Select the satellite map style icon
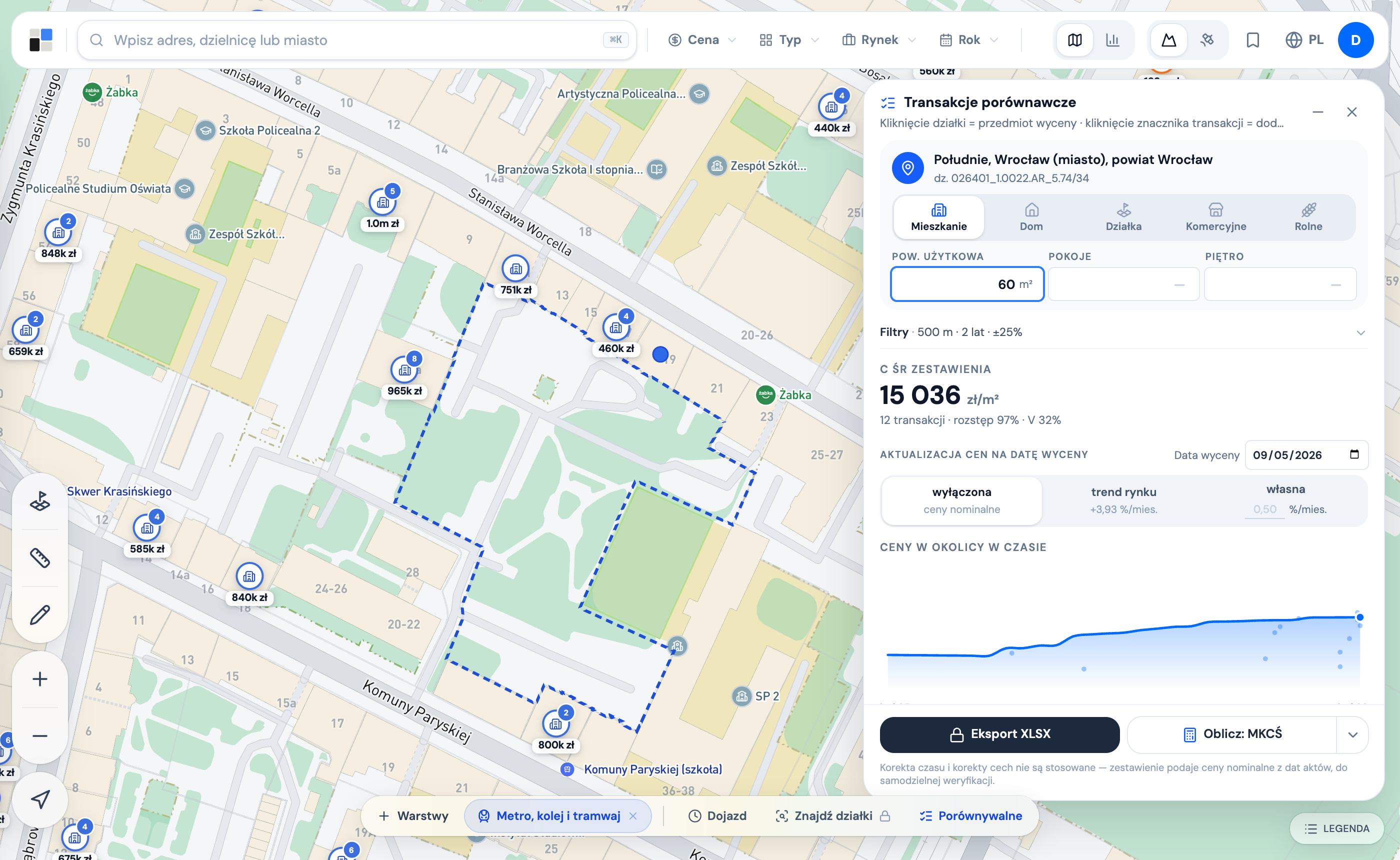The image size is (1400, 860). (1207, 40)
